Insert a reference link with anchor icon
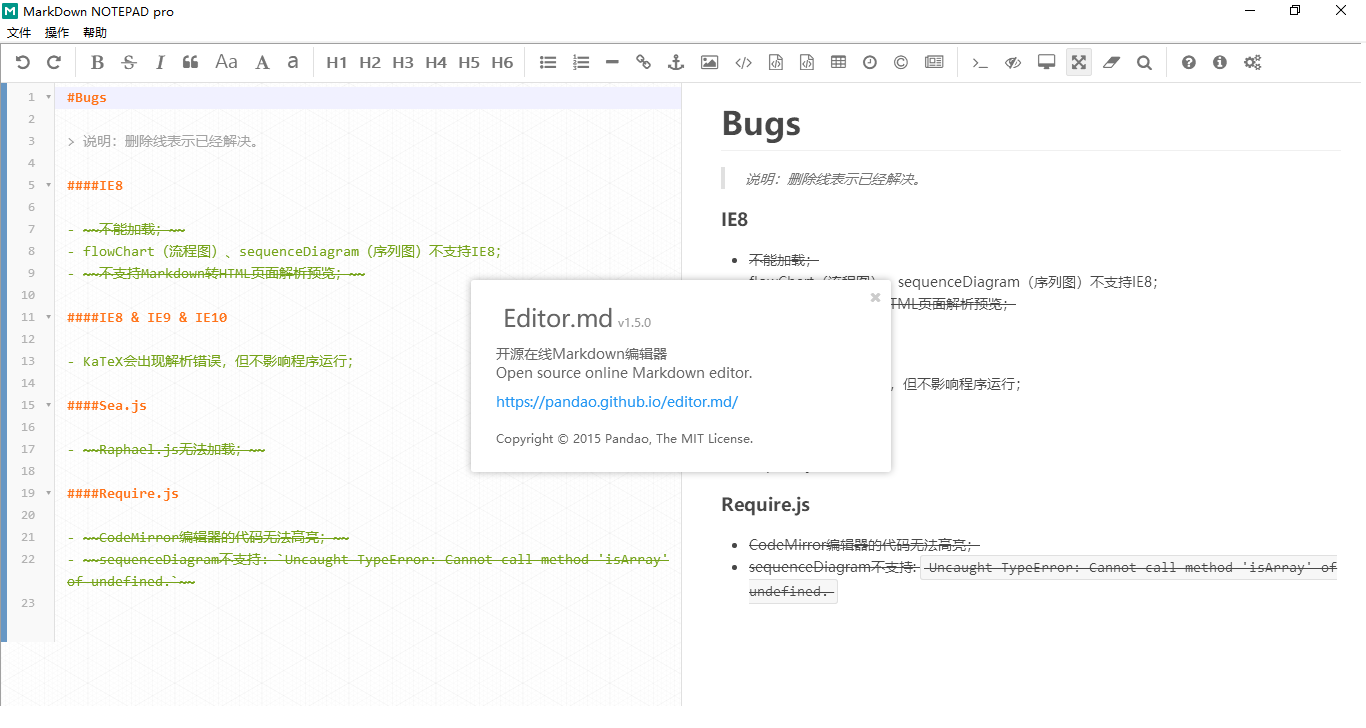Viewport: 1366px width, 728px height. [676, 62]
